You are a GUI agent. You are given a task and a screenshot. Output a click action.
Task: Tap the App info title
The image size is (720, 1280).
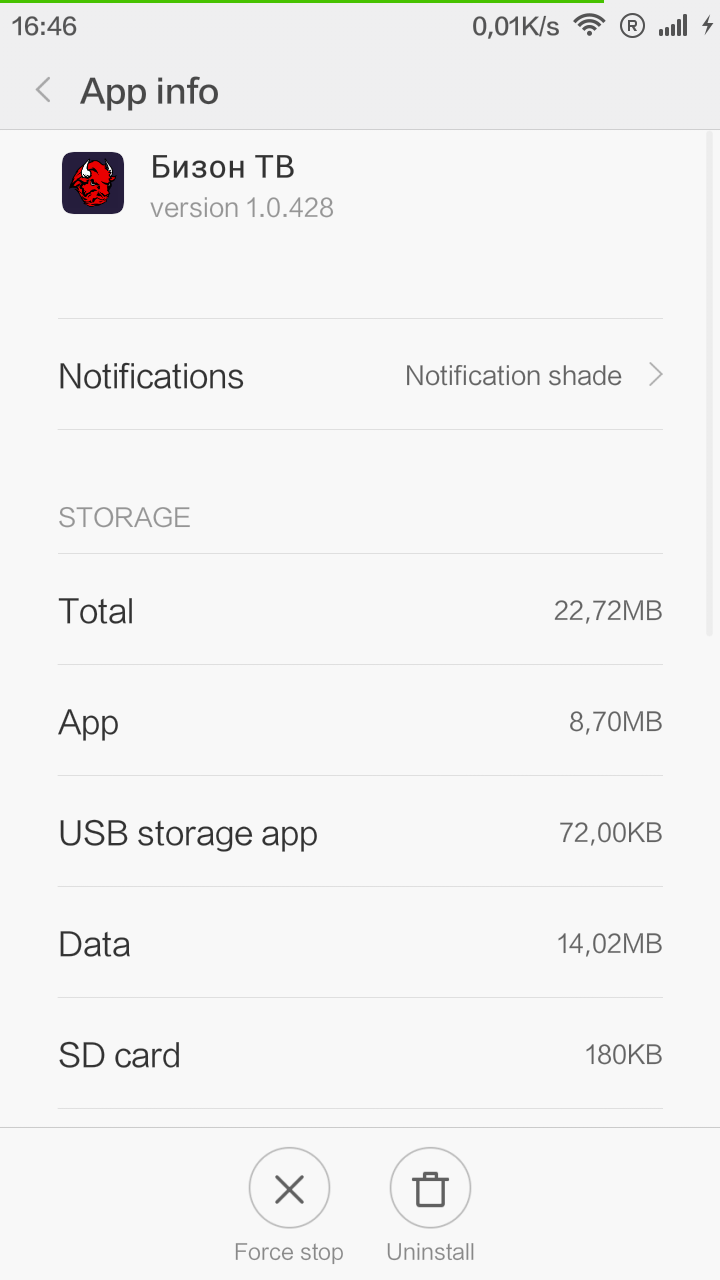coord(149,91)
